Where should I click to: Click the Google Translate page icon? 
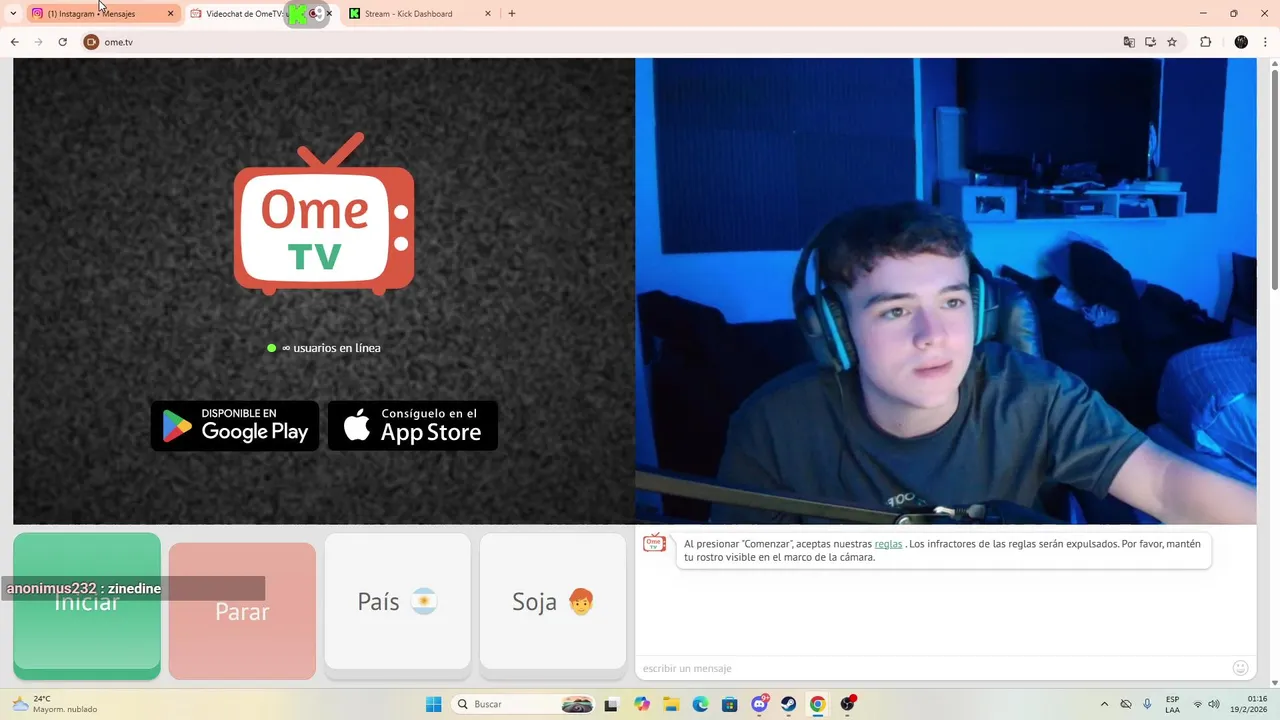coord(1129,42)
